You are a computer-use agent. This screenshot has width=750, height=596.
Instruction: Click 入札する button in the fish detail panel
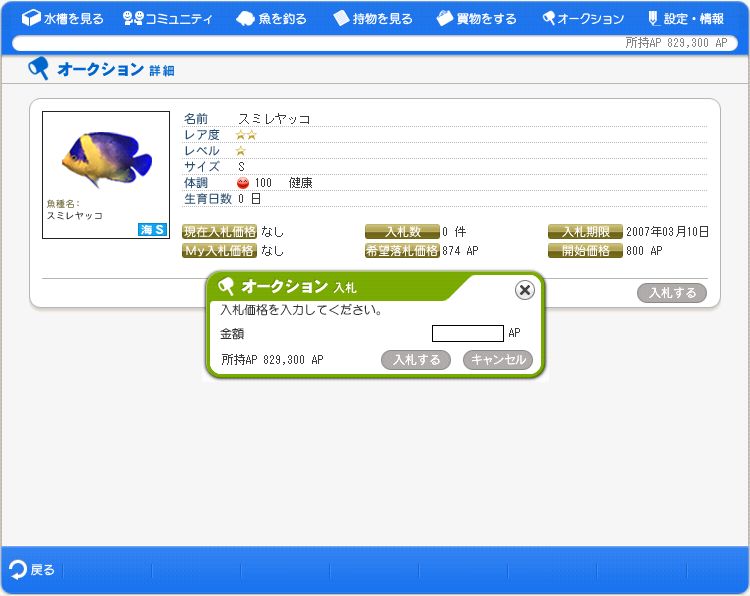tap(671, 293)
